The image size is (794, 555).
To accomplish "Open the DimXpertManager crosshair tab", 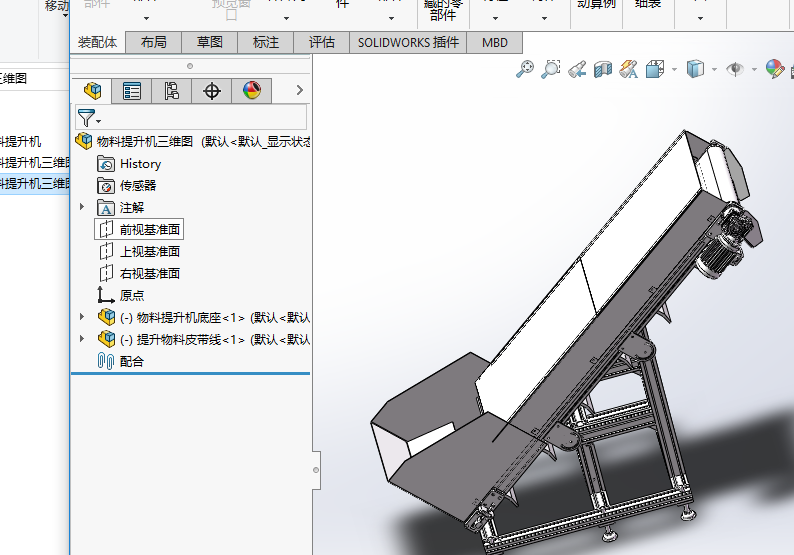I will click(211, 91).
